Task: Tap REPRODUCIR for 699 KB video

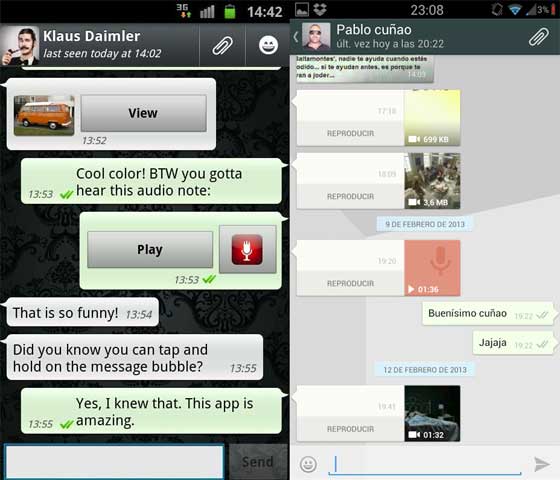Action: coord(350,133)
